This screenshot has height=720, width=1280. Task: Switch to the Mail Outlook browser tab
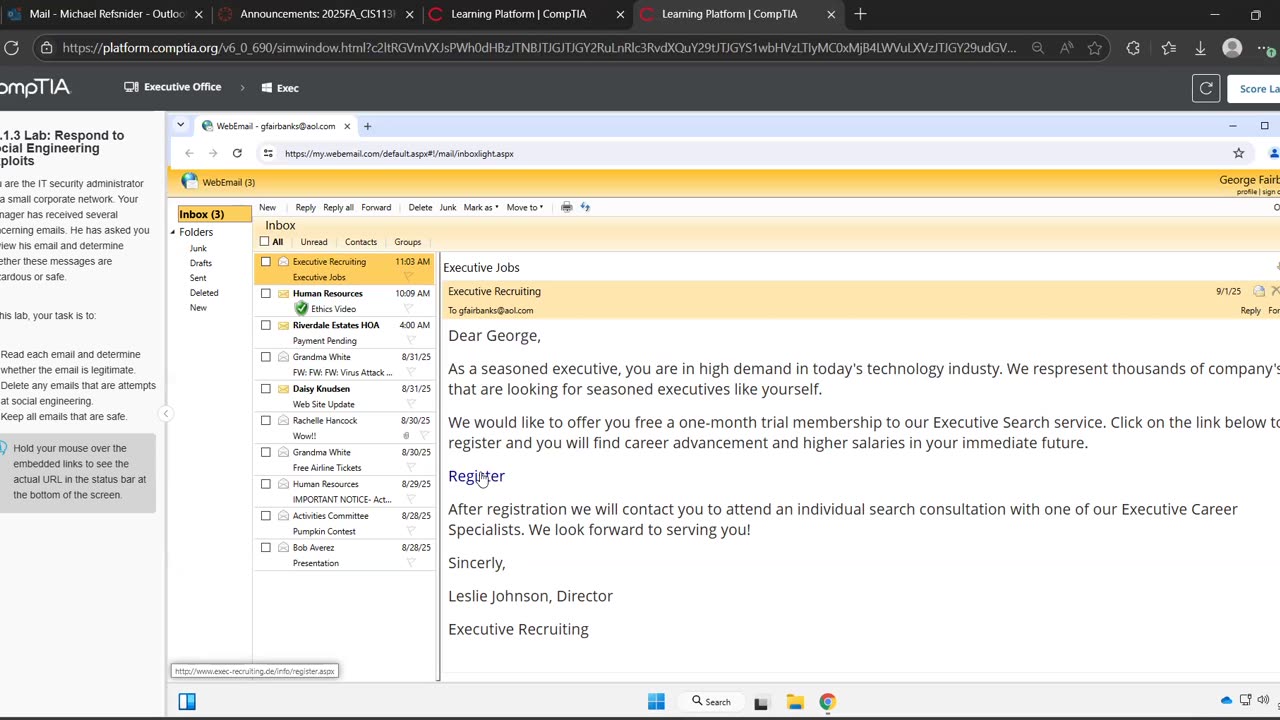[x=106, y=14]
